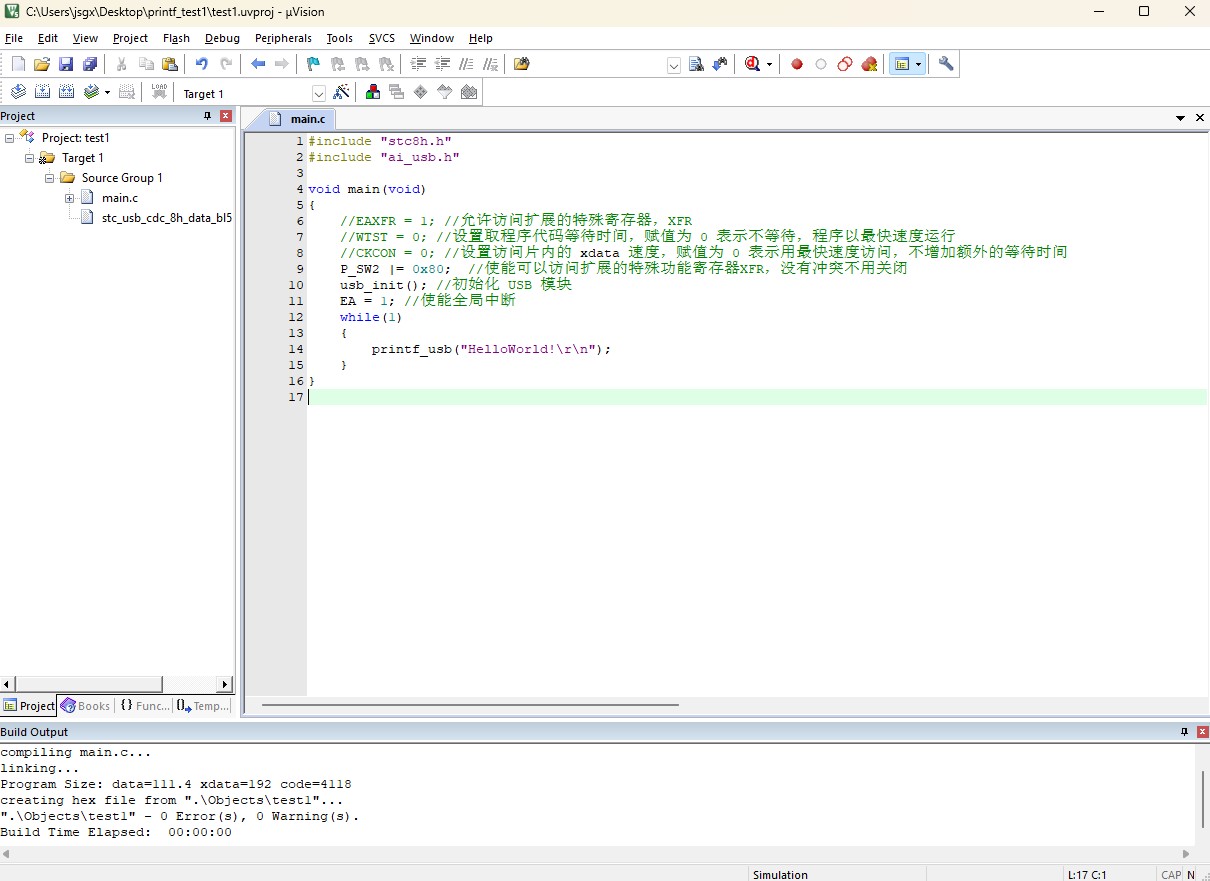
Task: Open the Manage Project Items colored blocks icon
Action: pos(373,92)
